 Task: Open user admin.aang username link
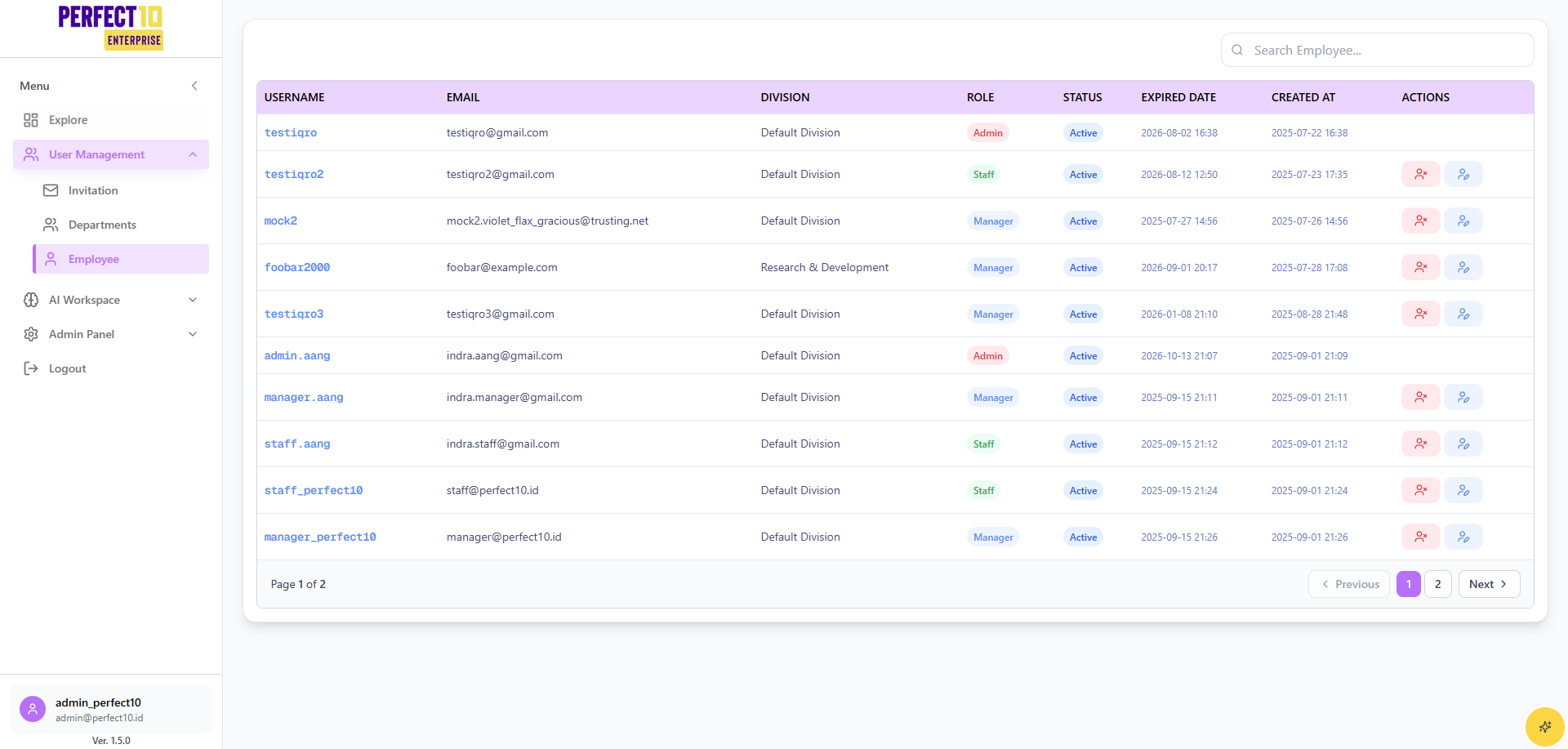tap(297, 355)
